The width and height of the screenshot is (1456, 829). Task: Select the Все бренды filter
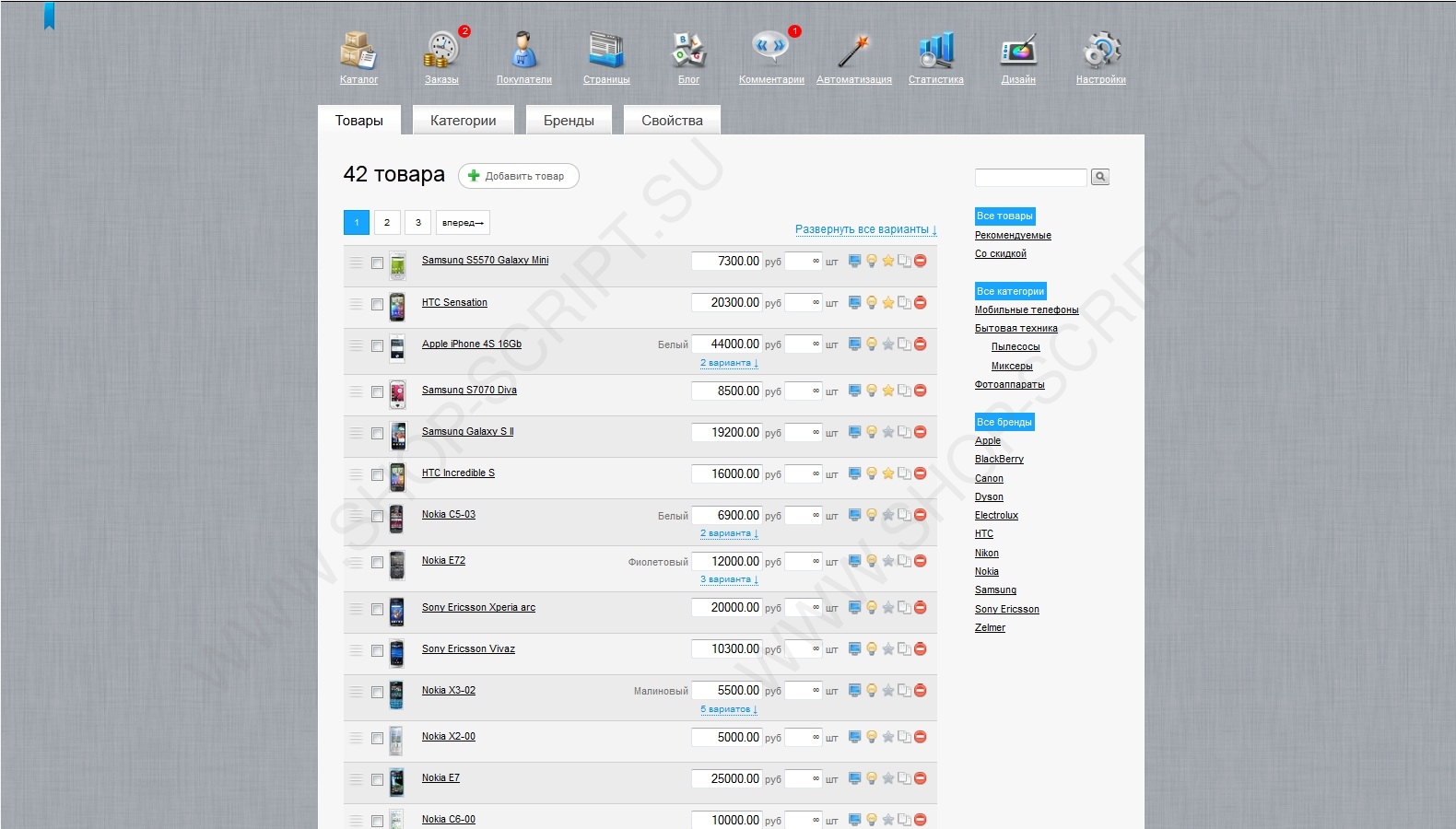[x=1004, y=423]
